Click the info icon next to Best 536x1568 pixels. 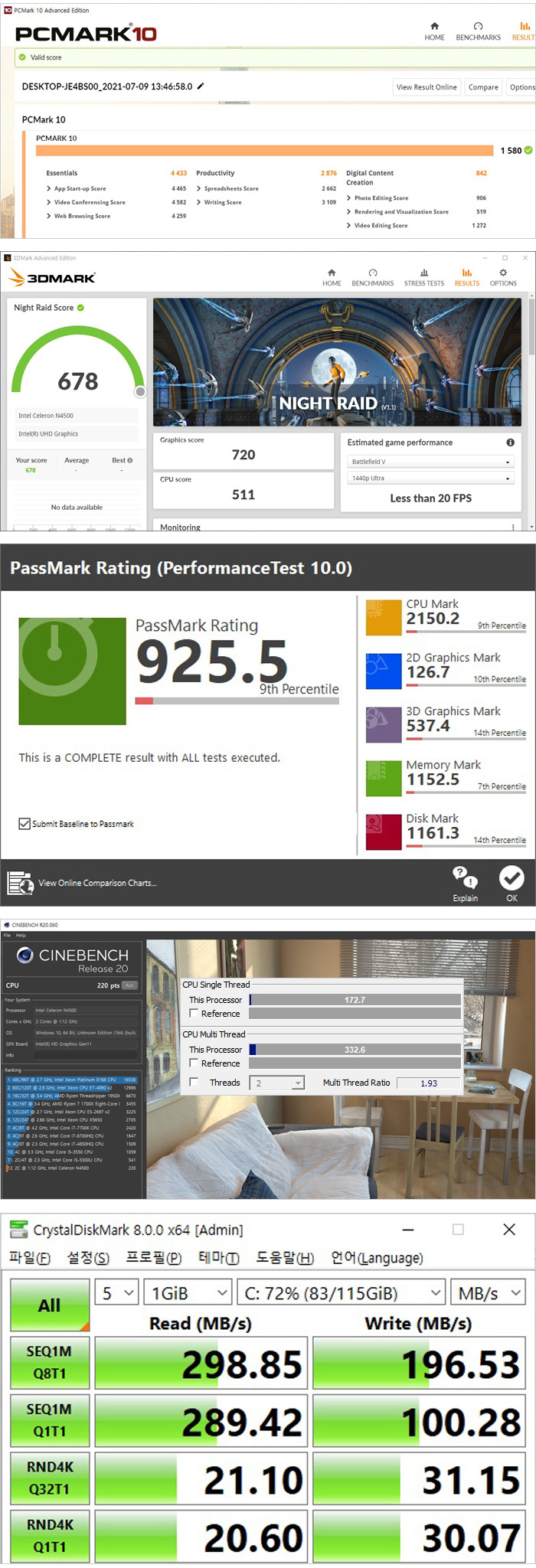click(x=129, y=460)
